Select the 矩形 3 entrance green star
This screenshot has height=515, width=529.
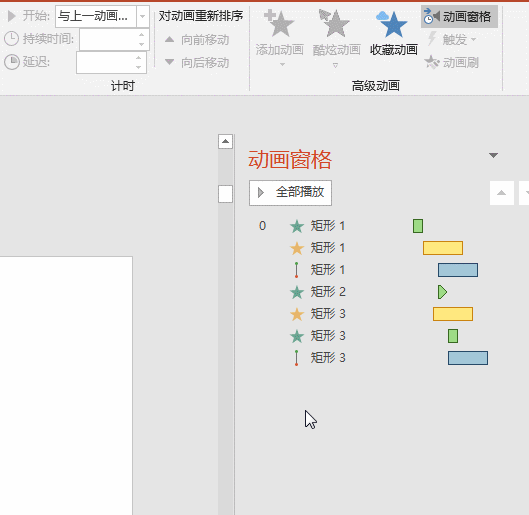point(297,336)
